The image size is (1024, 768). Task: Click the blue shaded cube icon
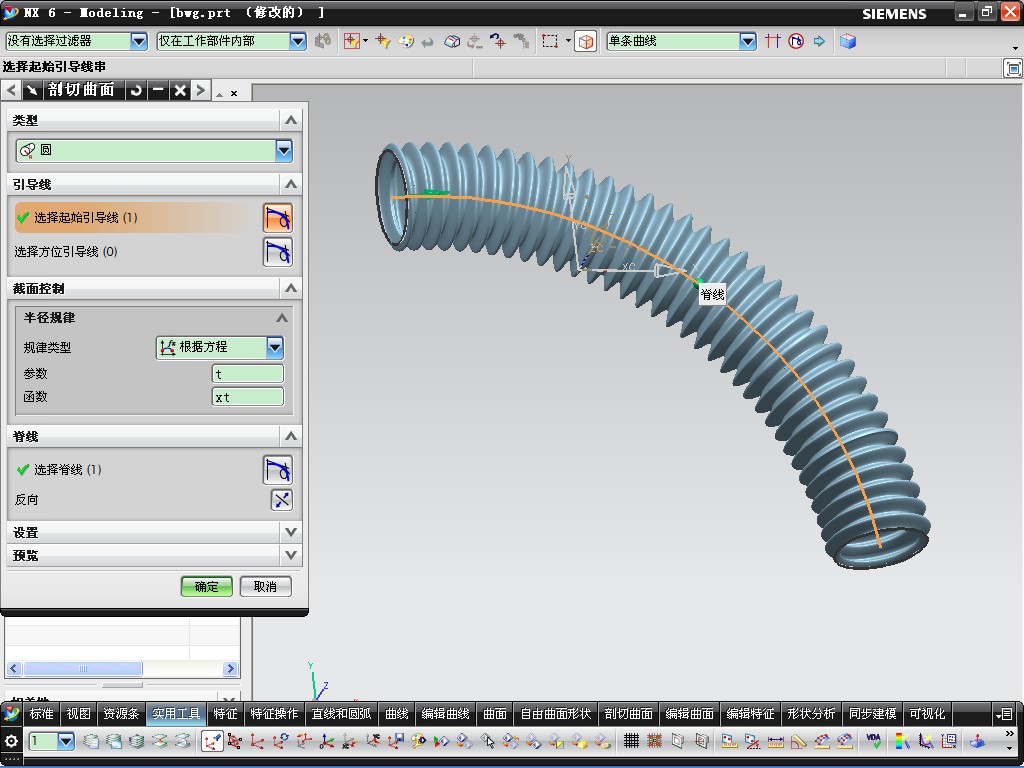click(x=848, y=41)
